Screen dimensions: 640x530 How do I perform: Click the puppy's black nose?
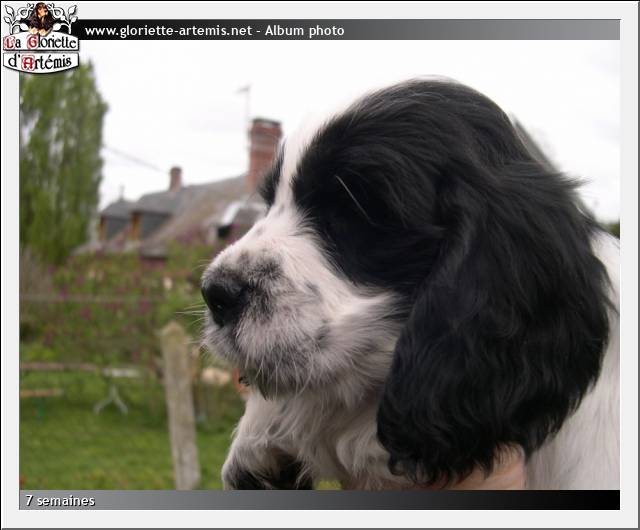pyautogui.click(x=221, y=297)
